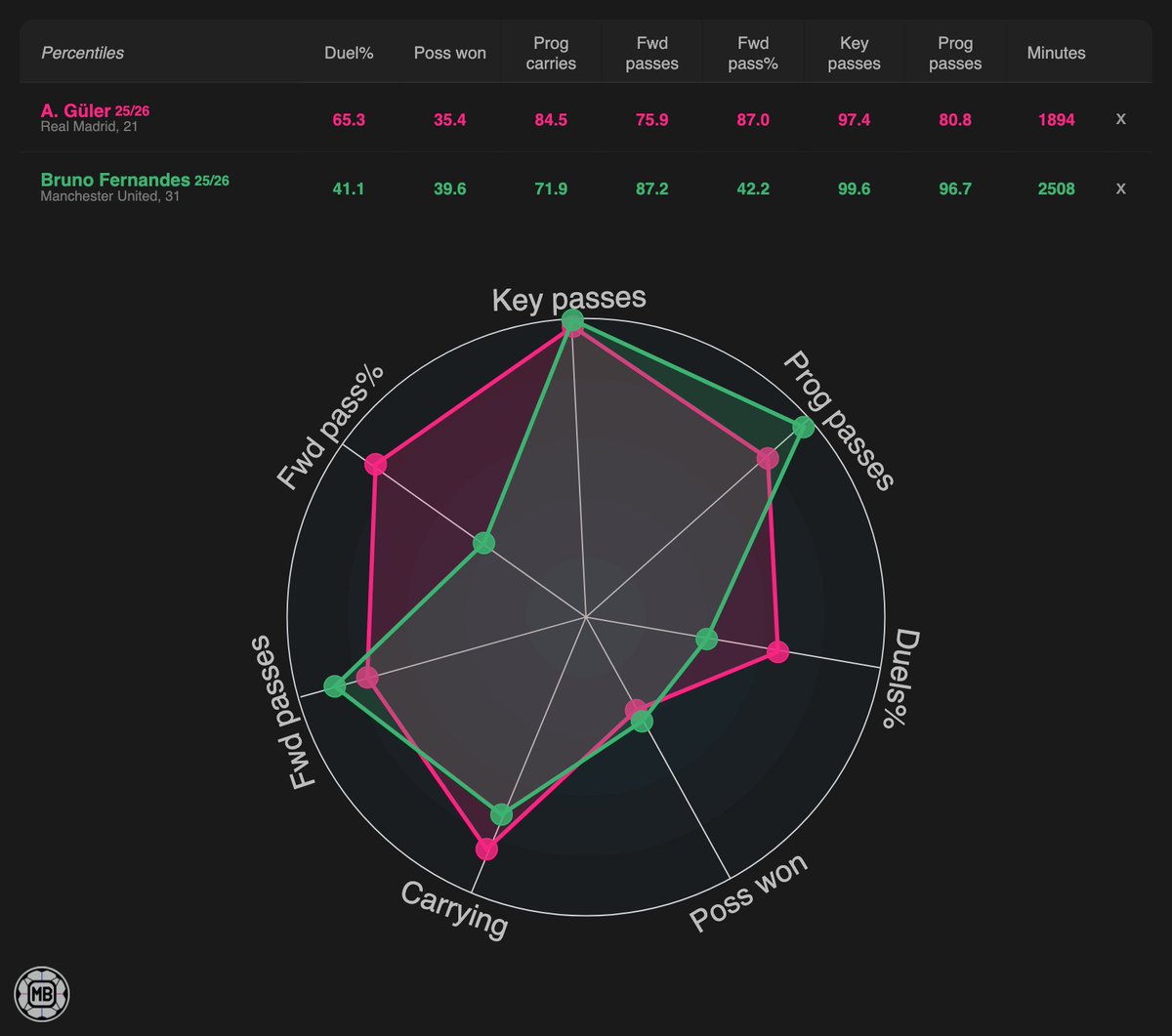The height and width of the screenshot is (1036, 1172).
Task: Click Fernandes' Prog carries value 71.9
Action: pos(552,188)
